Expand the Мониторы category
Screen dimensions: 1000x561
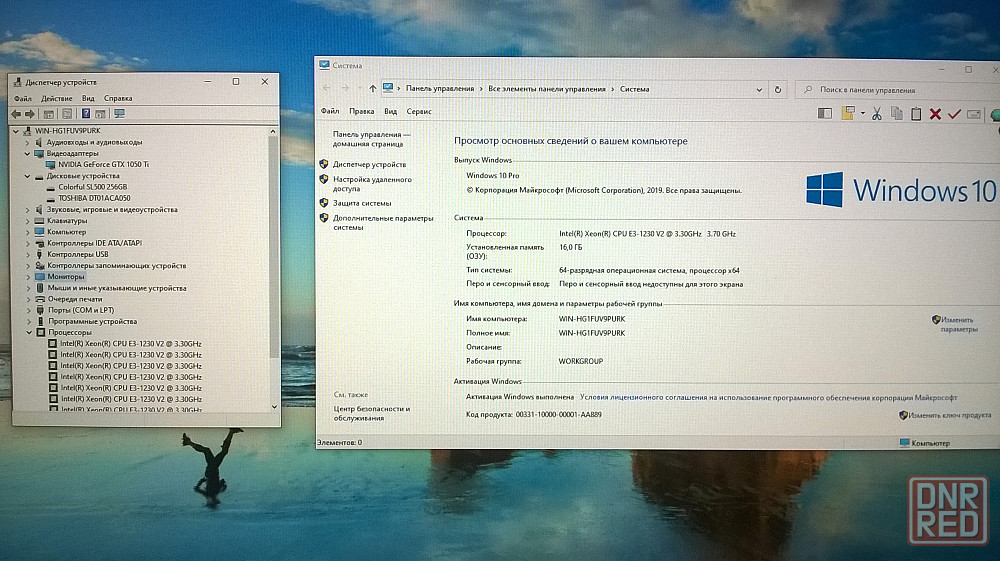[x=27, y=276]
